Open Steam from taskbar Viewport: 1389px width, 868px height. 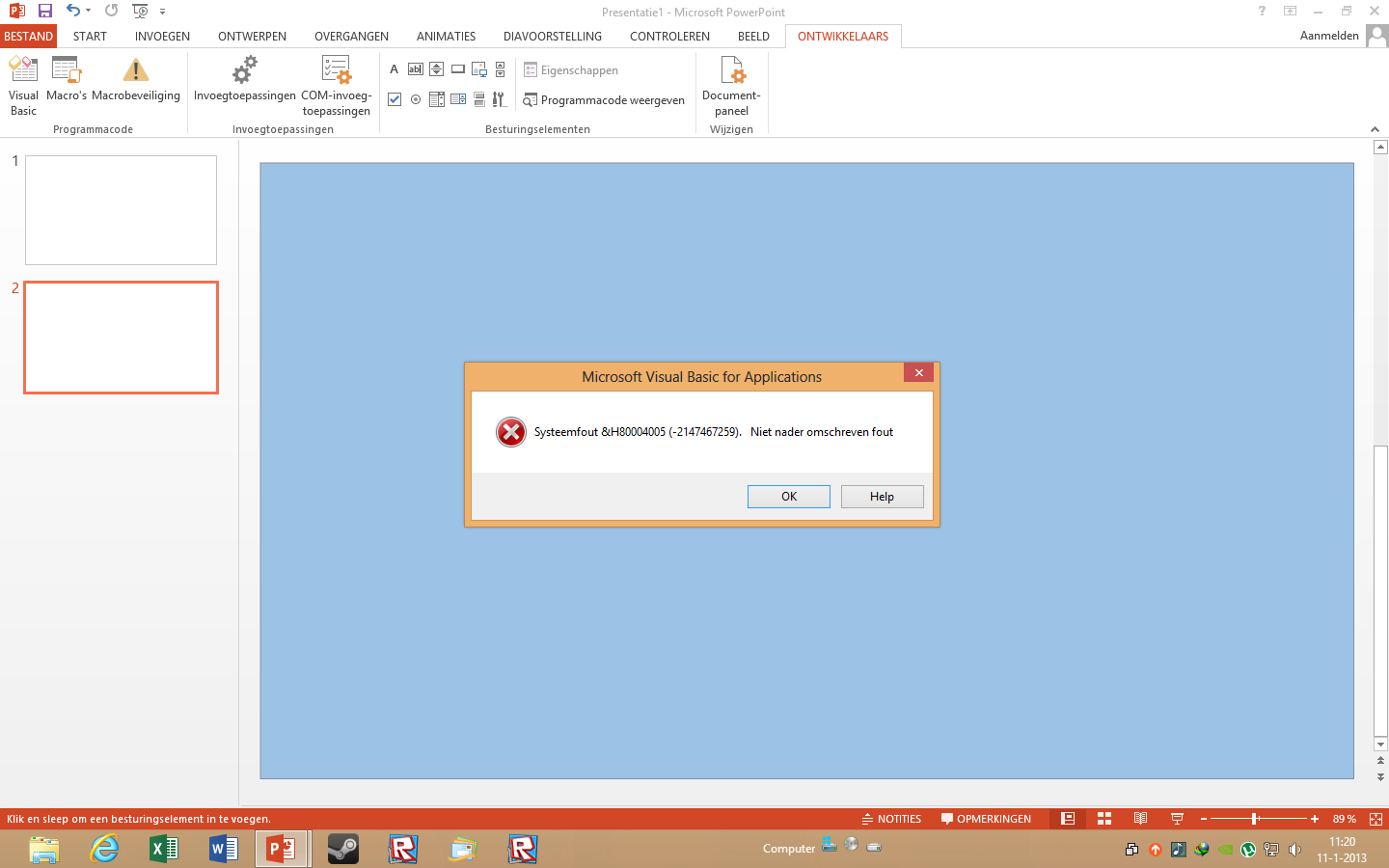(x=343, y=849)
